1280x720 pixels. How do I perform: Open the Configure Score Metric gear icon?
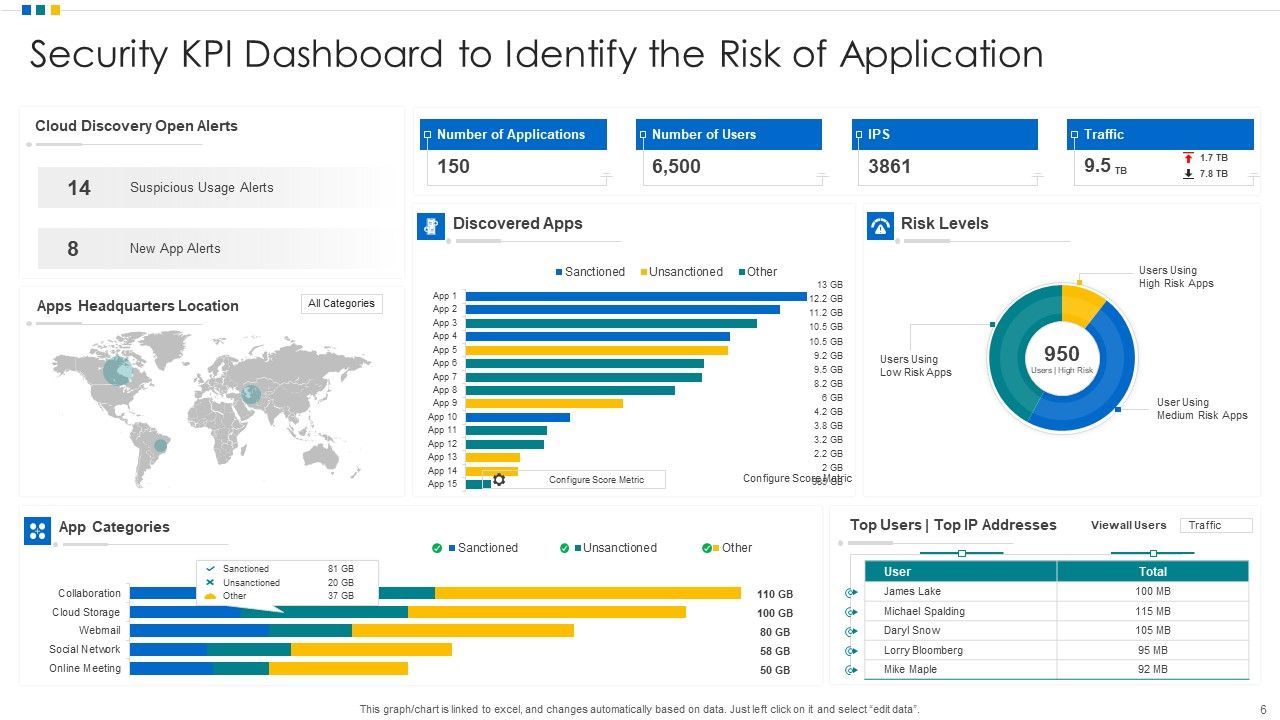498,479
